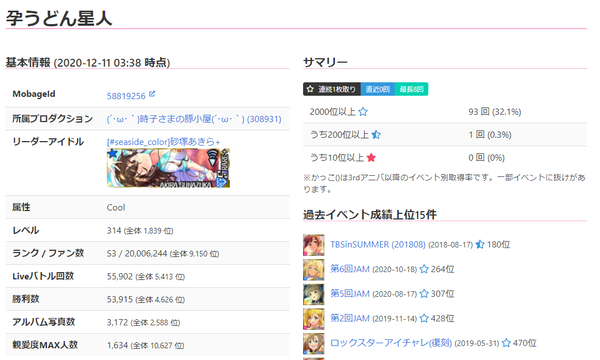The image size is (600, 360).
Task: Click the blue star on idol card
Action: (112, 154)
